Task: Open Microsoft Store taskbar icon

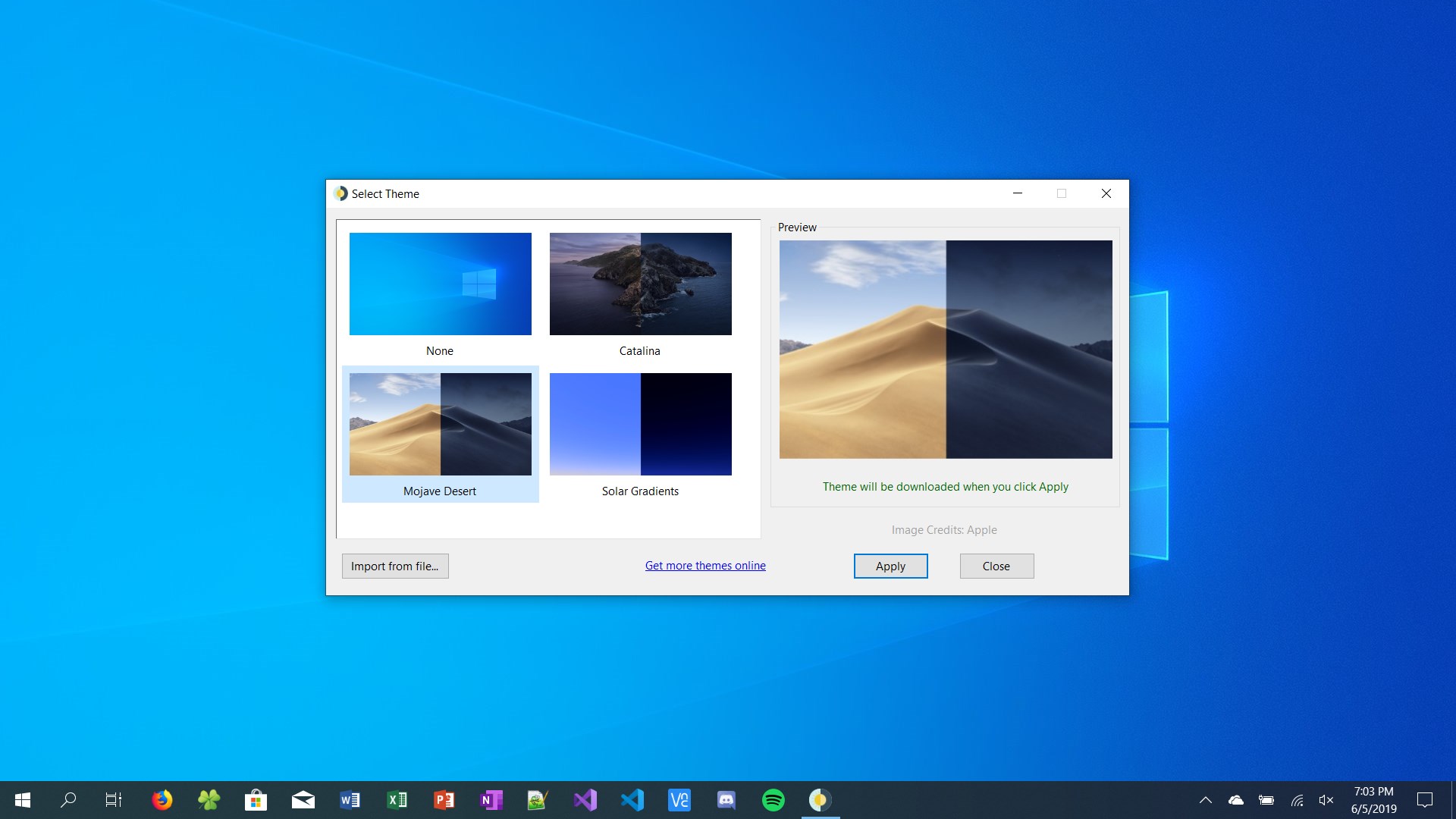Action: [256, 800]
